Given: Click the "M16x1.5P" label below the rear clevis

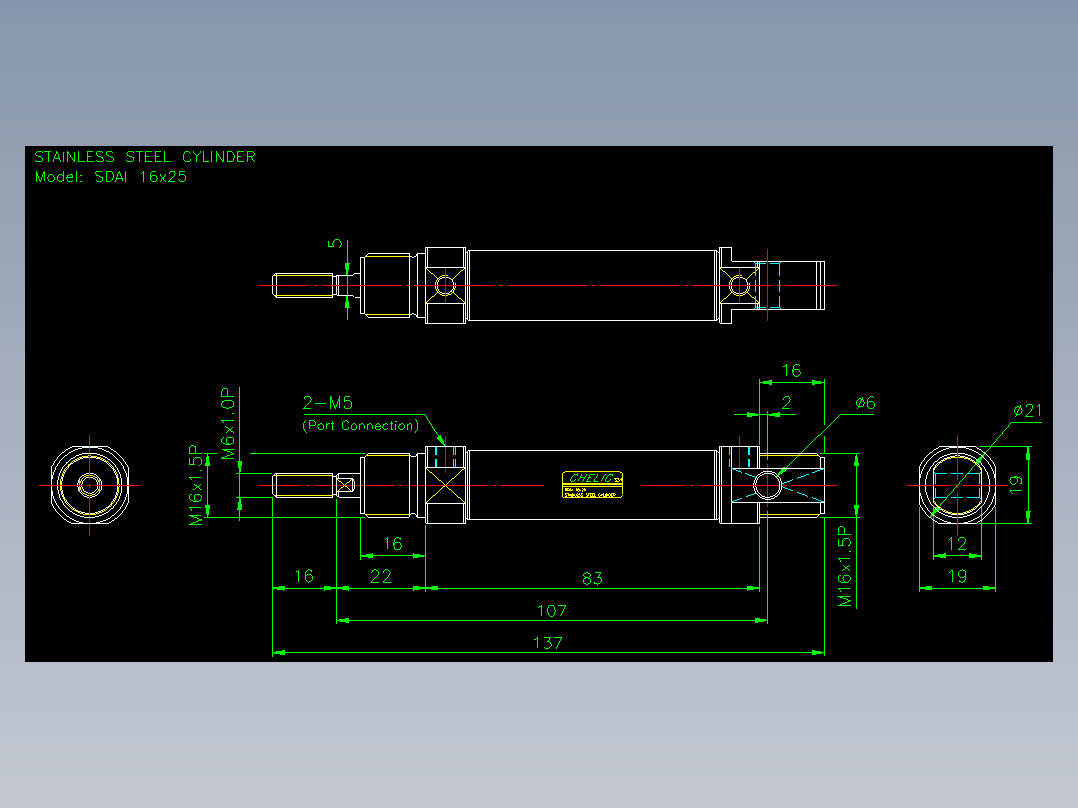Looking at the screenshot, I should click(845, 567).
